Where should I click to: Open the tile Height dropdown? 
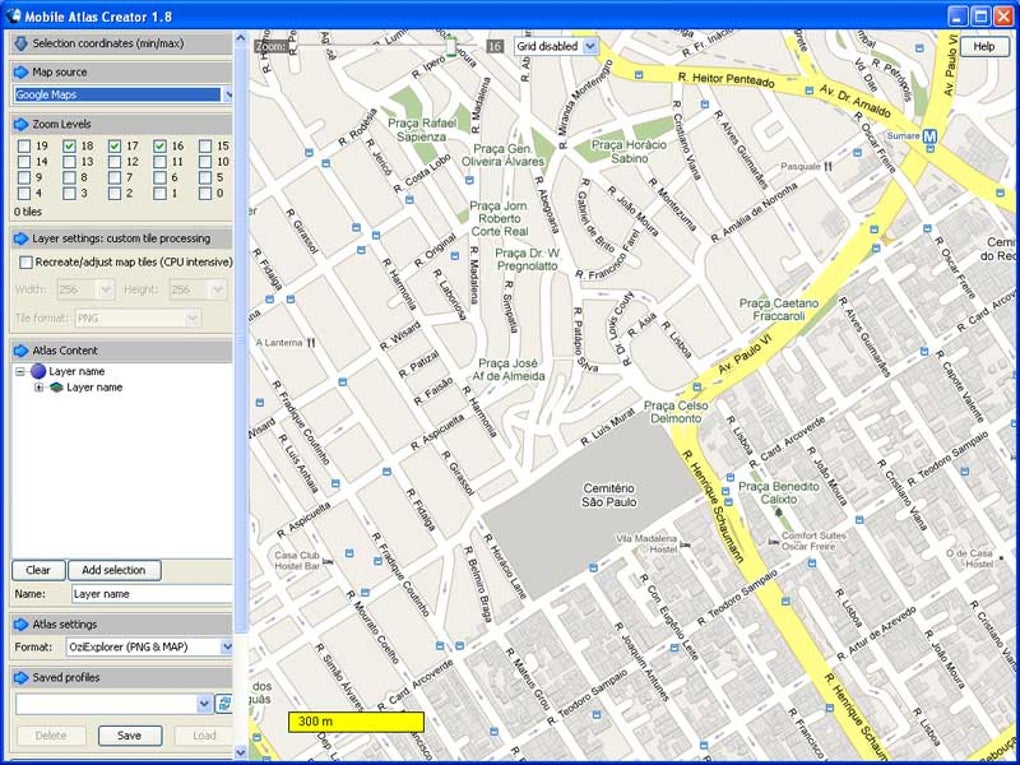pyautogui.click(x=218, y=289)
